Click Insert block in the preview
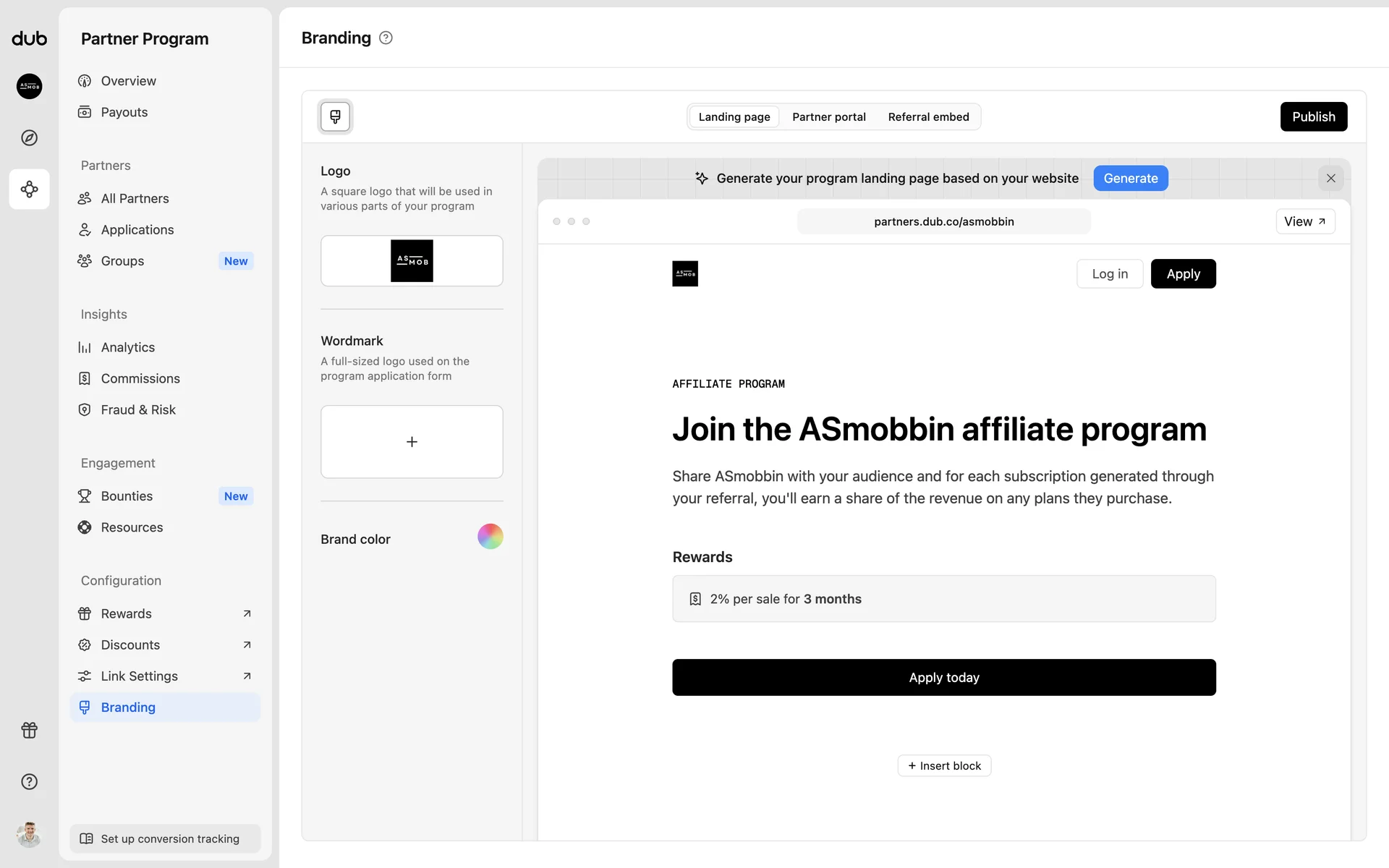This screenshot has height=868, width=1389. (944, 765)
